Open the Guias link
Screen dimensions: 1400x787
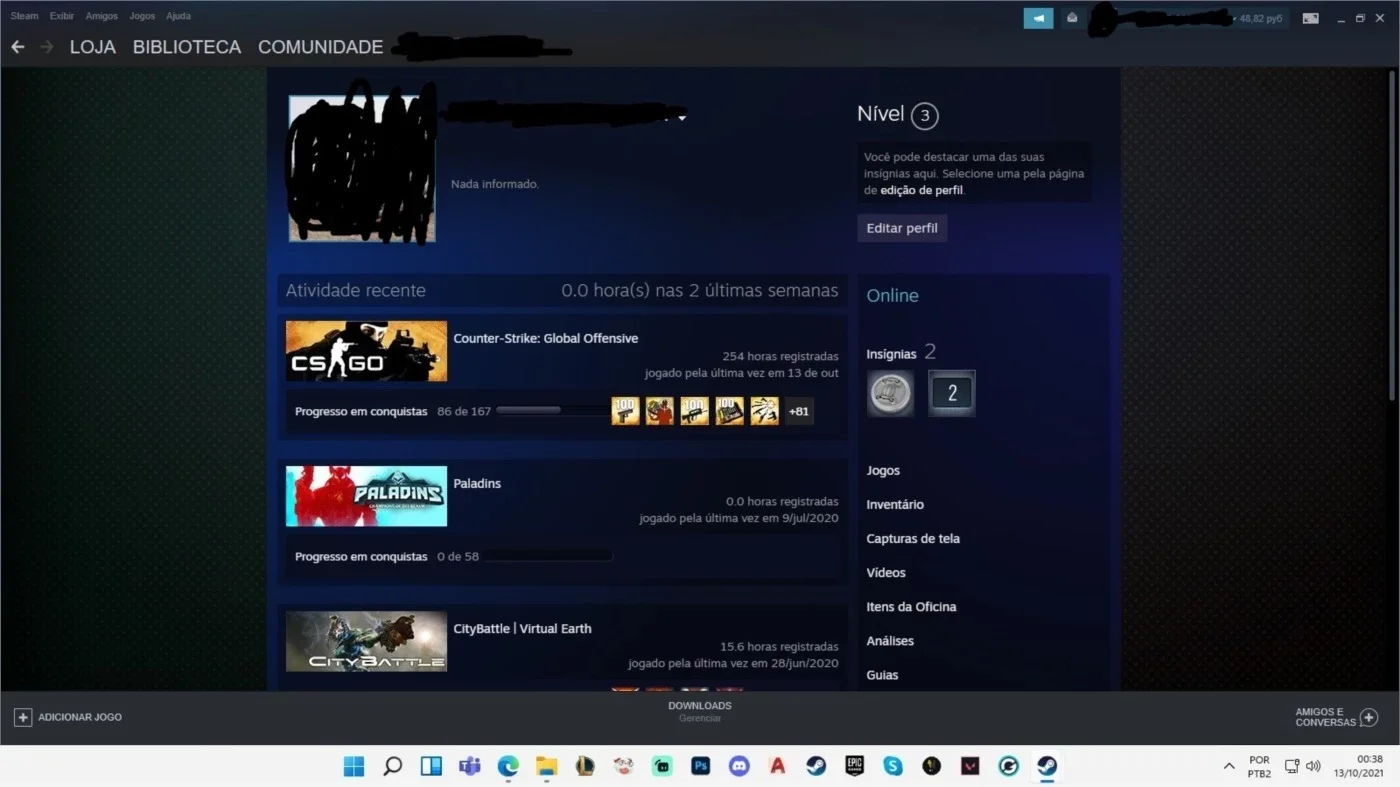point(882,675)
